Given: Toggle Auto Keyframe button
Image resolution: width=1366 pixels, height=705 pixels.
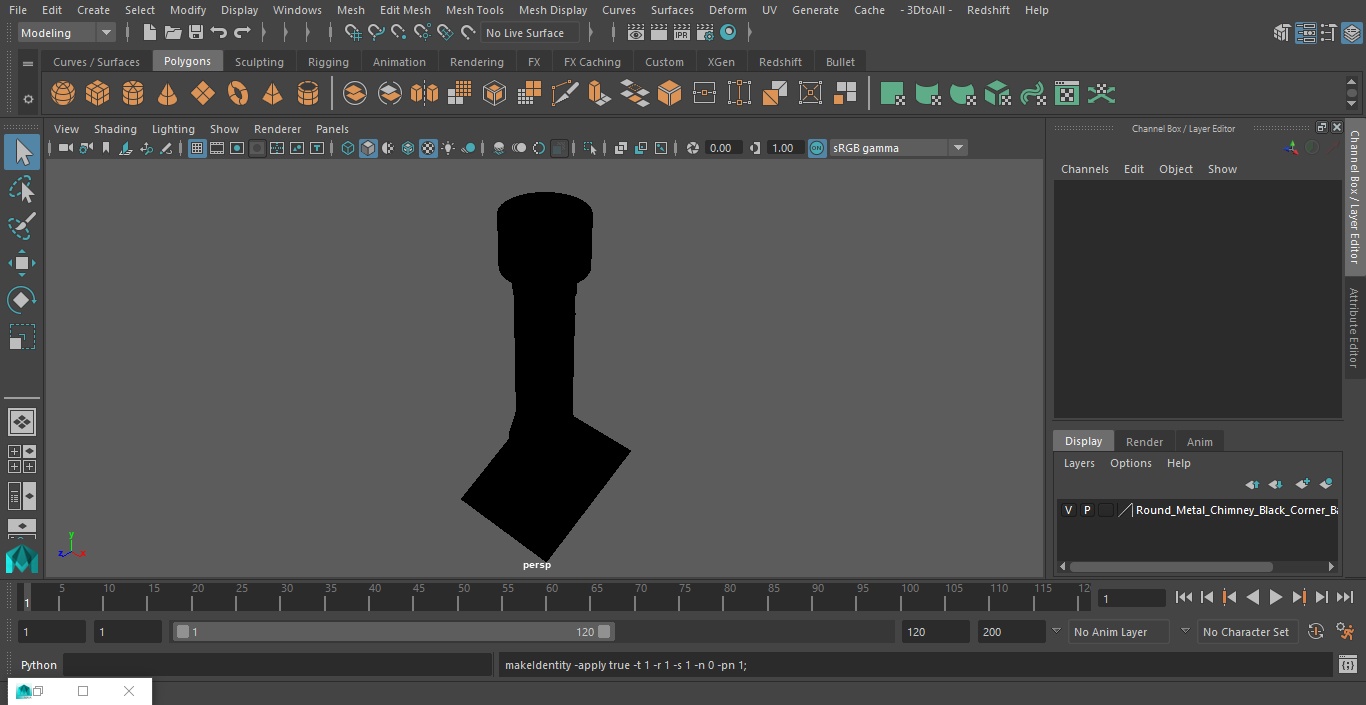Looking at the screenshot, I should coord(1316,632).
